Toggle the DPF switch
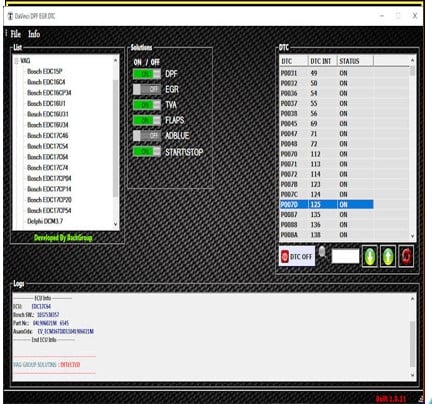Viewport: 432px width, 404px height. coord(147,74)
